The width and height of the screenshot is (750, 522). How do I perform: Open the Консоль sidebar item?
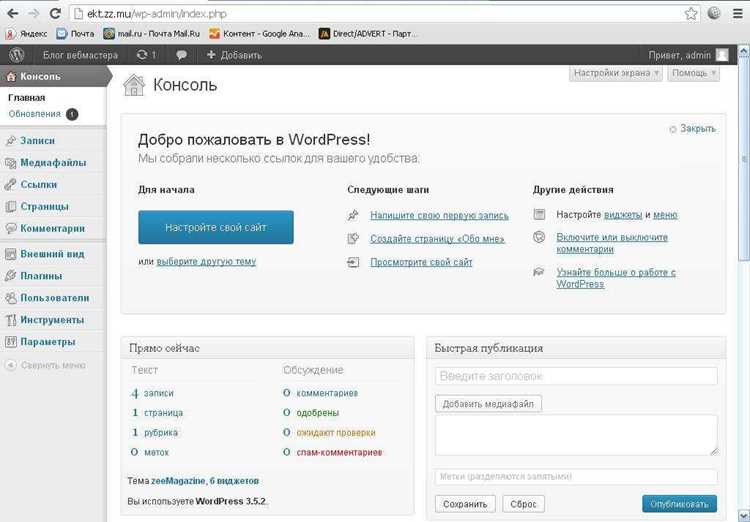53,76
